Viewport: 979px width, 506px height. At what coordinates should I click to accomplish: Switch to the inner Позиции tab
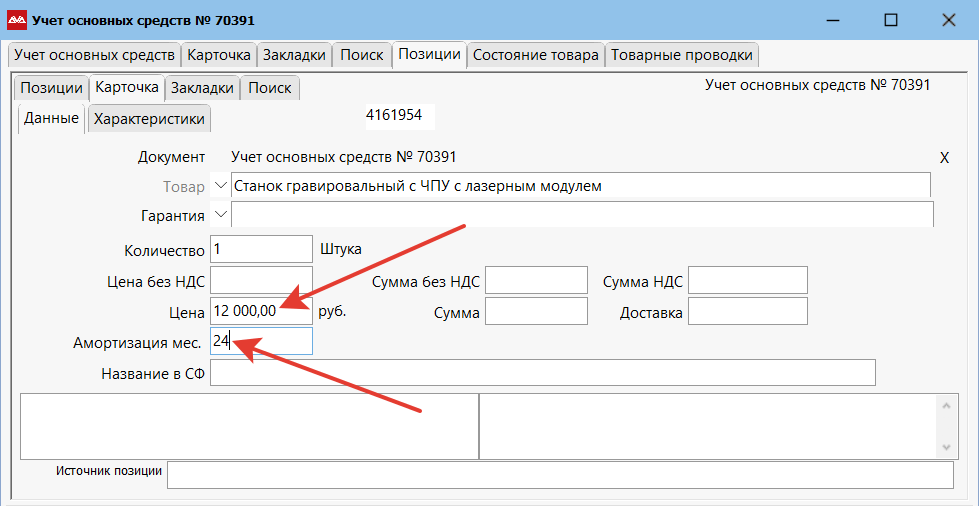pos(51,88)
